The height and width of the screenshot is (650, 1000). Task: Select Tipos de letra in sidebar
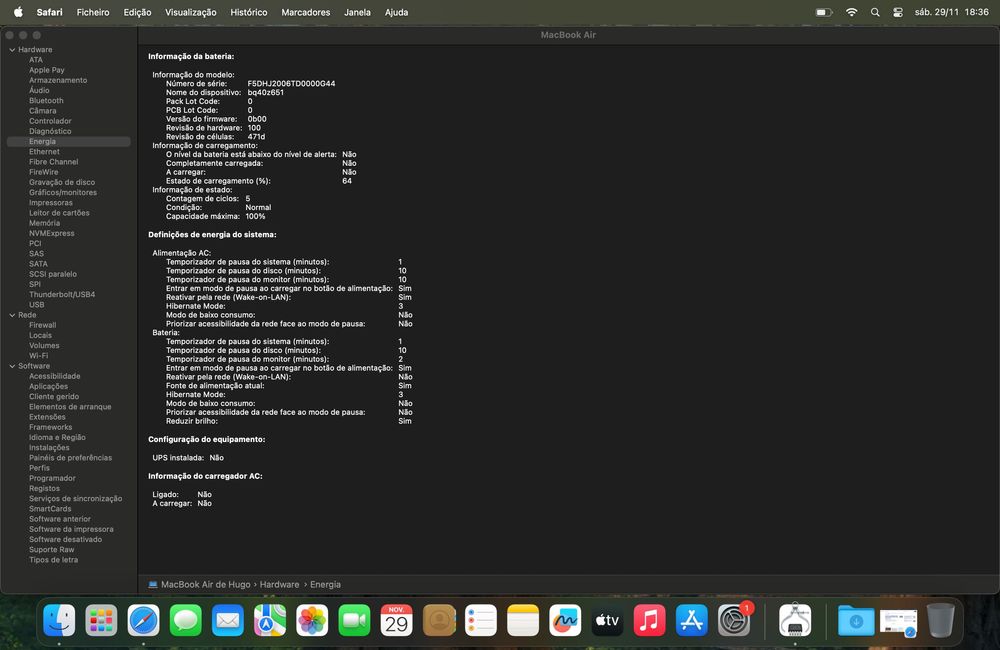pos(53,560)
